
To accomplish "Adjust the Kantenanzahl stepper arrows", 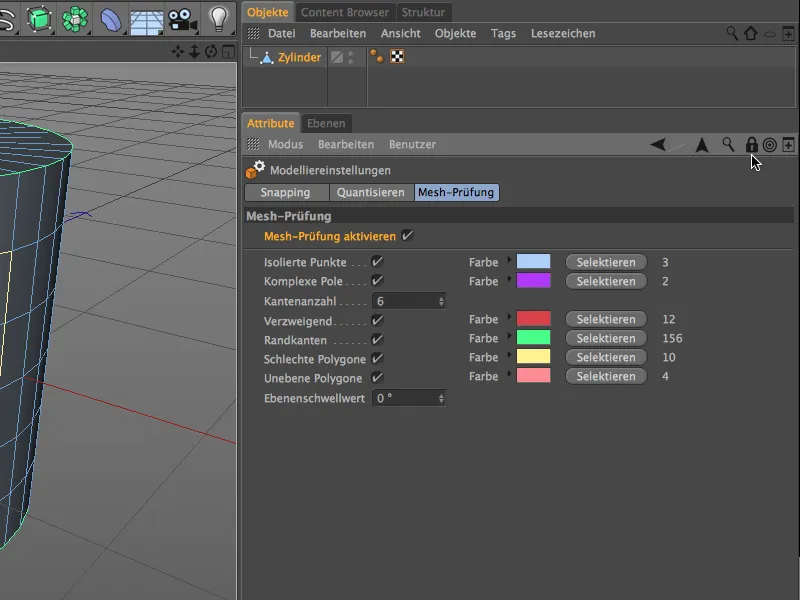I will click(x=441, y=302).
